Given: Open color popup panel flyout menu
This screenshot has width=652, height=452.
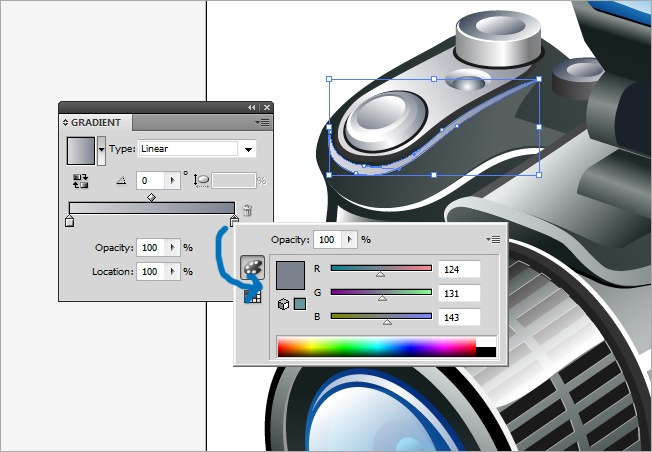Looking at the screenshot, I should click(493, 240).
